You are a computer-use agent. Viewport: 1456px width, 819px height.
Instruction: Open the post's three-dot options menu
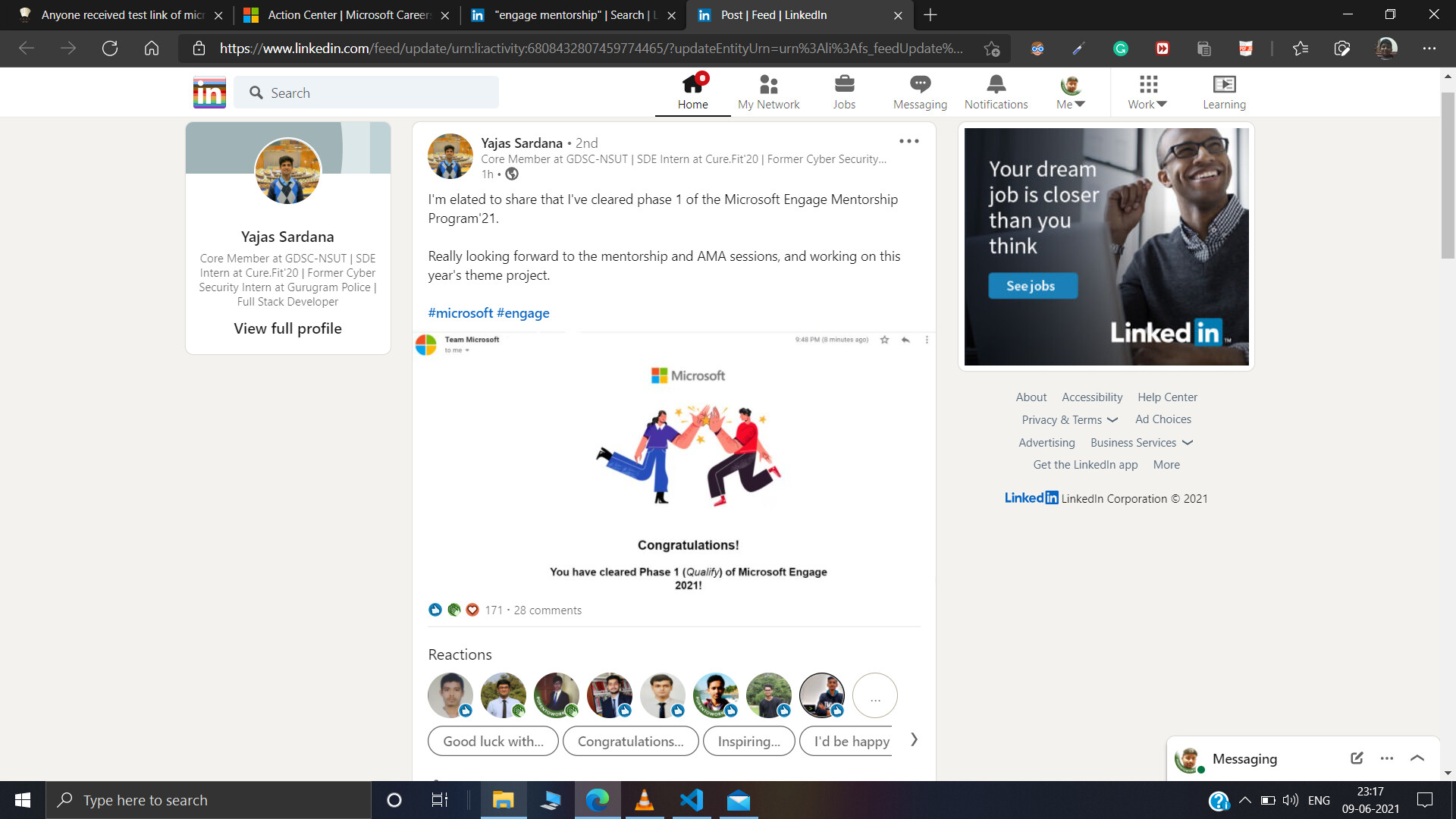tap(908, 142)
